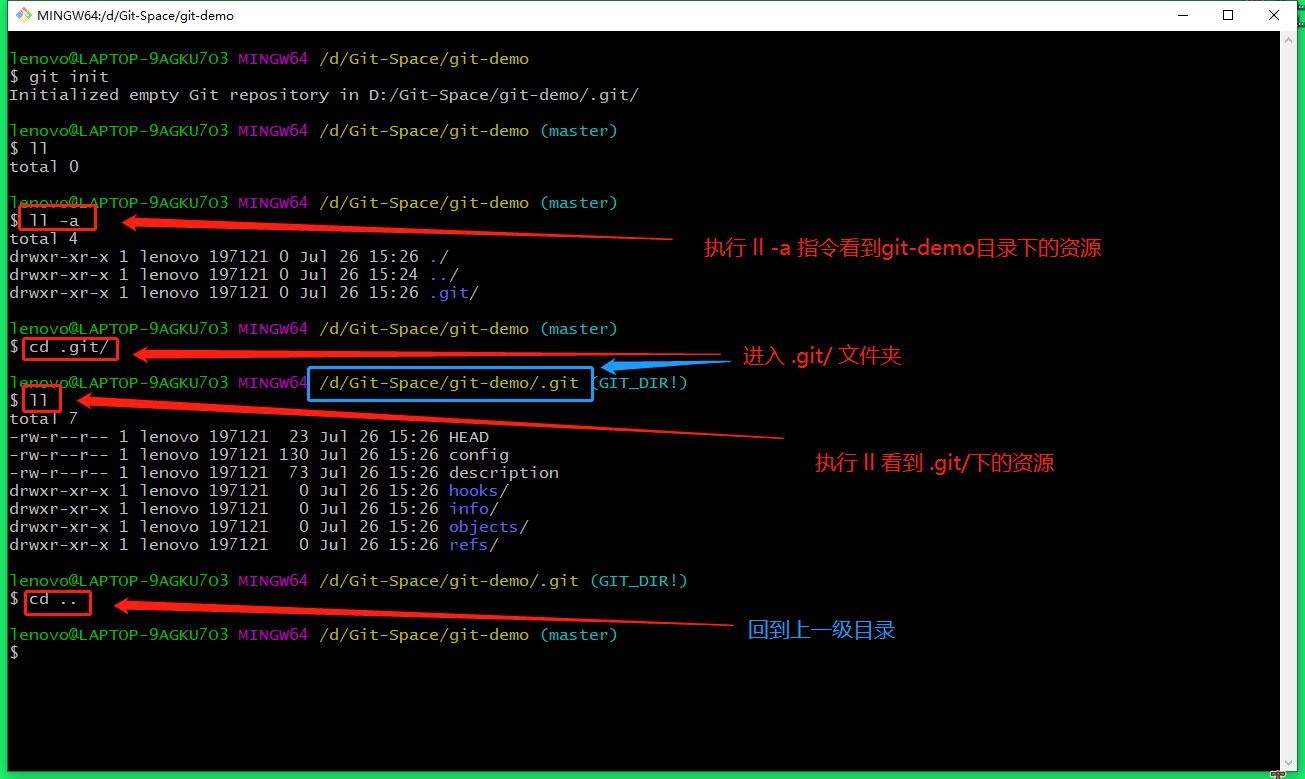Click the title text MINGW64:/d/Git-Space/git-demo

pos(136,16)
